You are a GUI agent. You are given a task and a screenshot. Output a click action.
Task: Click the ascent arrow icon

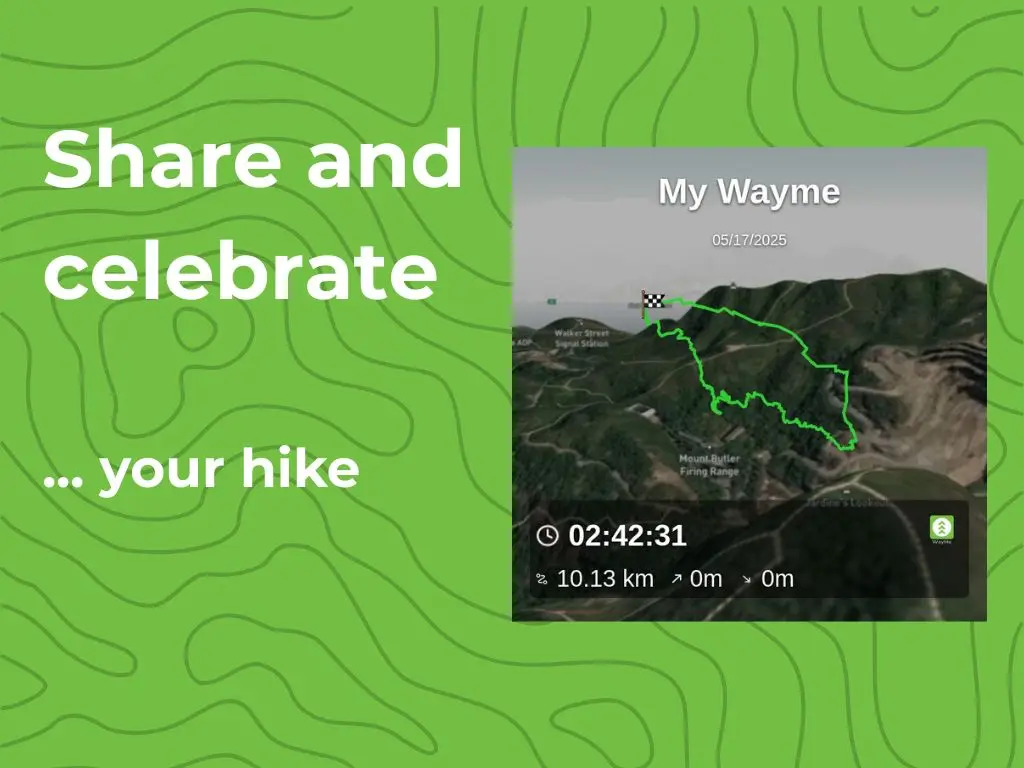pos(677,579)
